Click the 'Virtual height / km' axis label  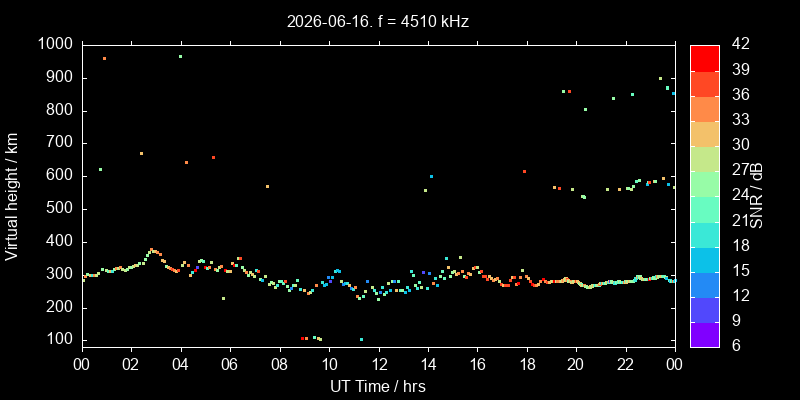pyautogui.click(x=12, y=196)
